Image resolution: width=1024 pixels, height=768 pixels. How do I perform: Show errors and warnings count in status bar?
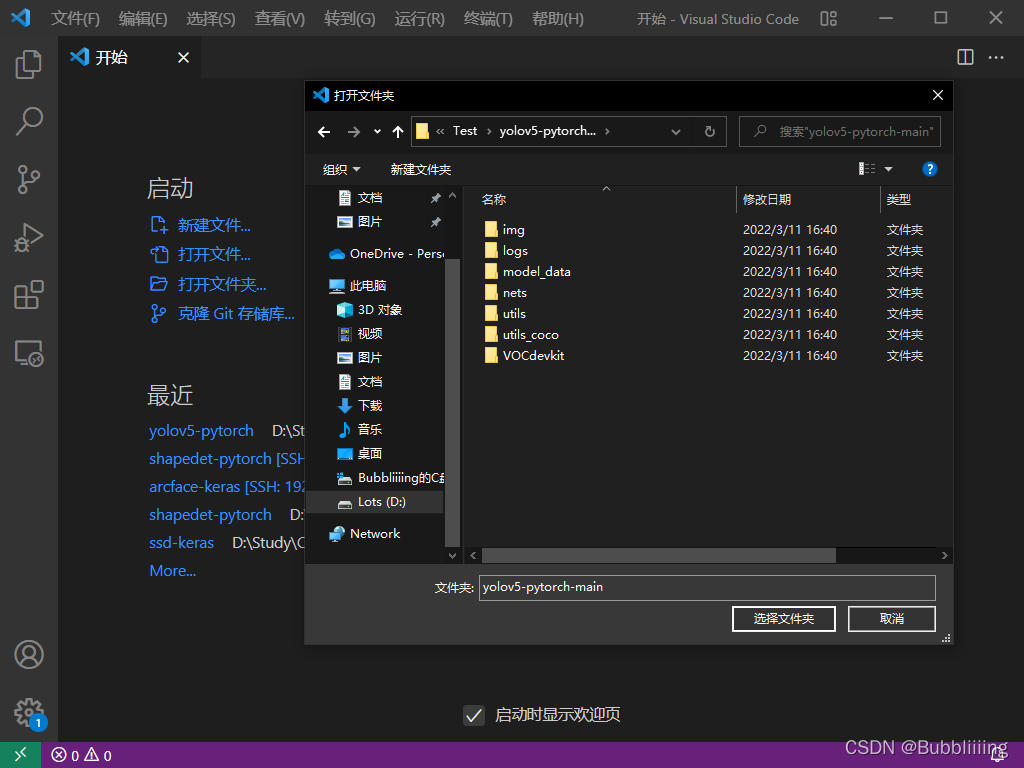click(82, 755)
